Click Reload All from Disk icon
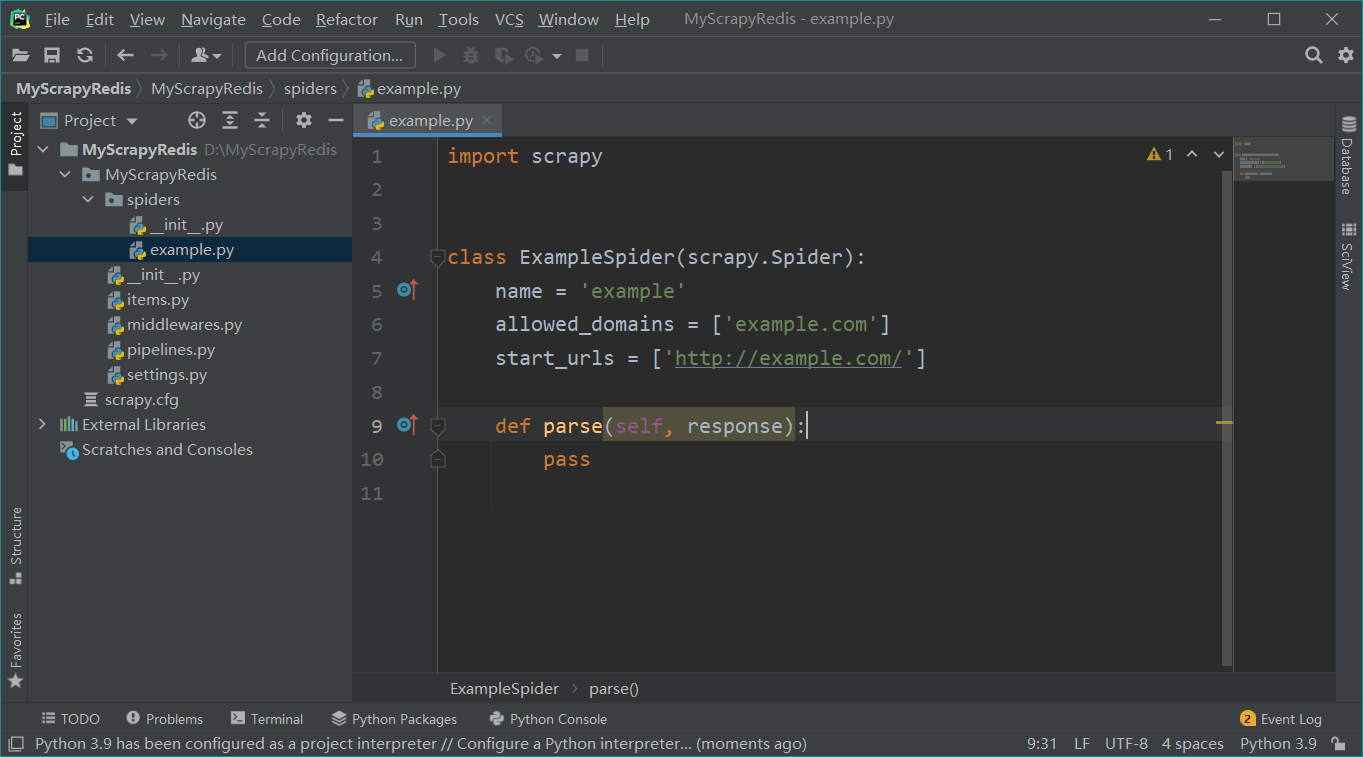 (85, 56)
